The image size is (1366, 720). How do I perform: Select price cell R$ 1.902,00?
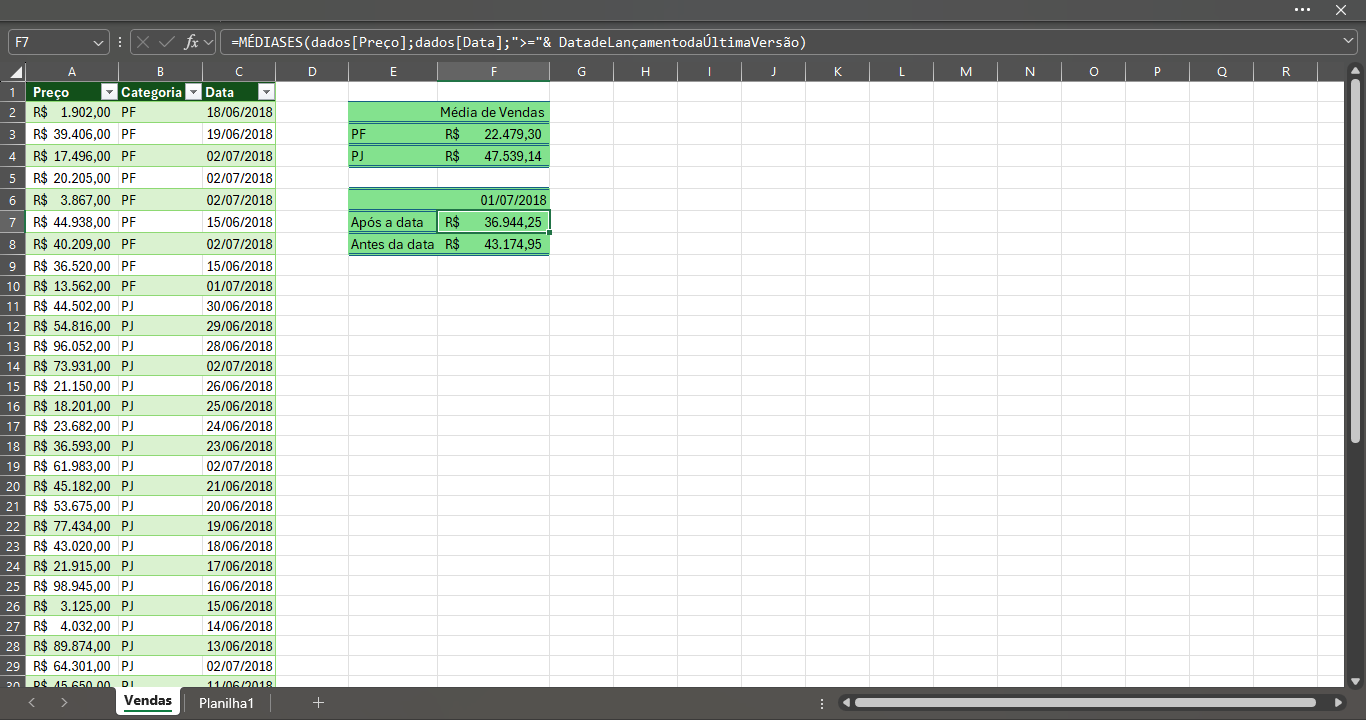click(x=71, y=112)
